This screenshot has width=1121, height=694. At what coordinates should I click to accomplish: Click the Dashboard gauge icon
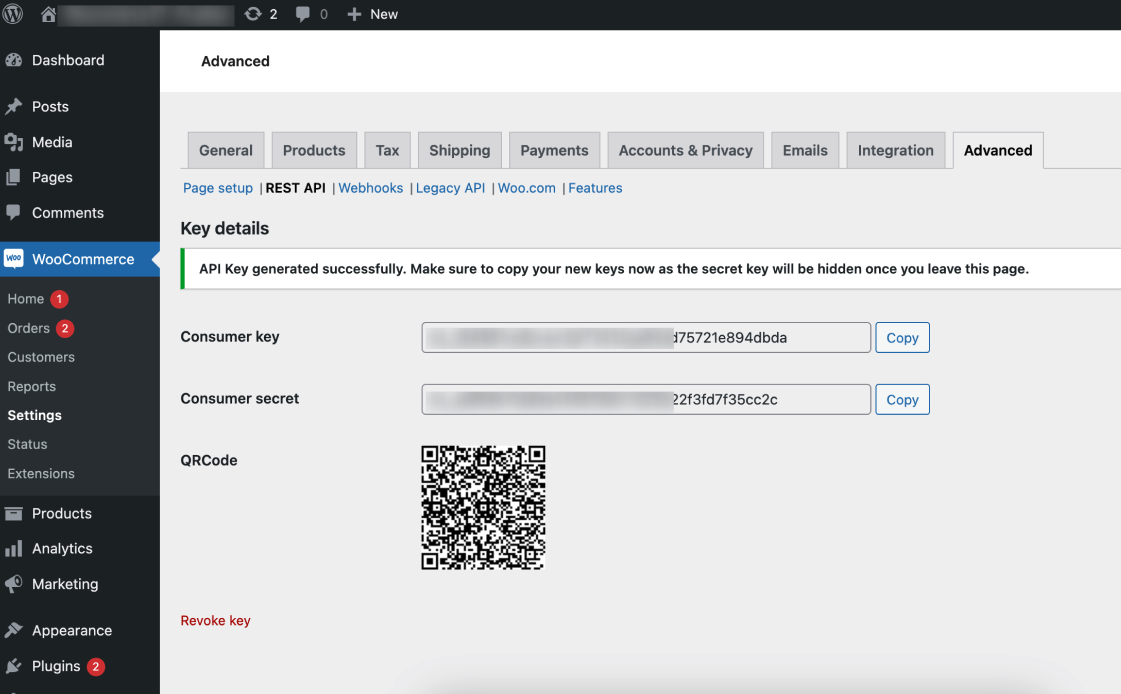[14, 61]
